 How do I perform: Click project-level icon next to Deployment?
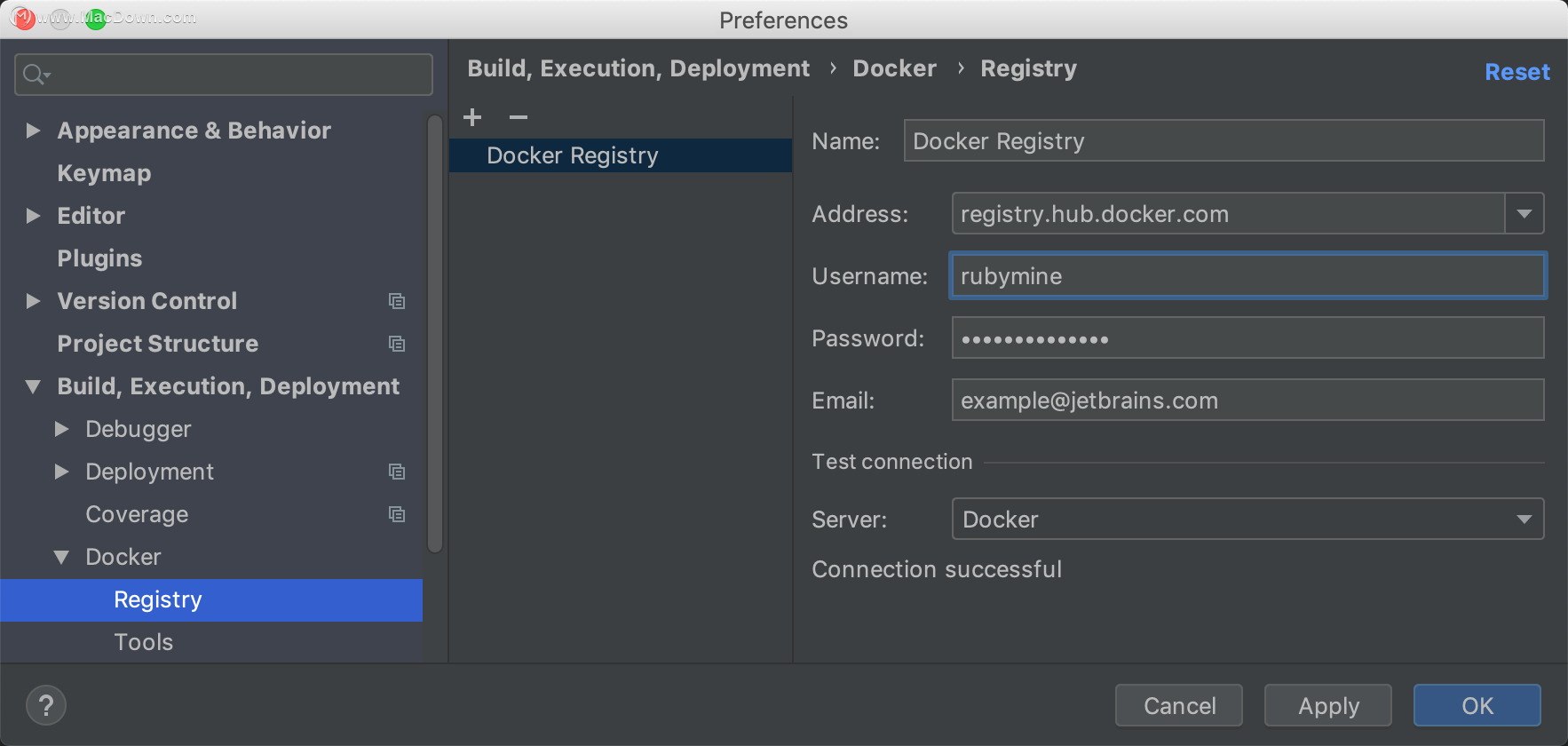coord(397,472)
